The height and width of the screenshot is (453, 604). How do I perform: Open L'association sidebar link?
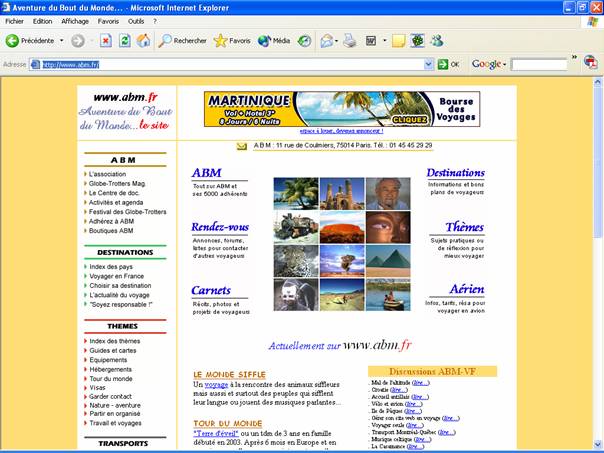click(x=107, y=174)
